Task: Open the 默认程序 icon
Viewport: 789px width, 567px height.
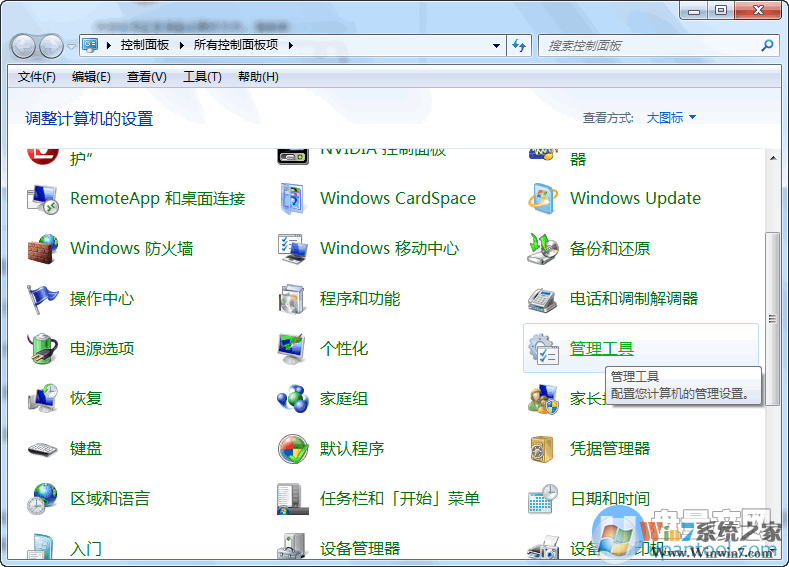Action: [x=292, y=448]
